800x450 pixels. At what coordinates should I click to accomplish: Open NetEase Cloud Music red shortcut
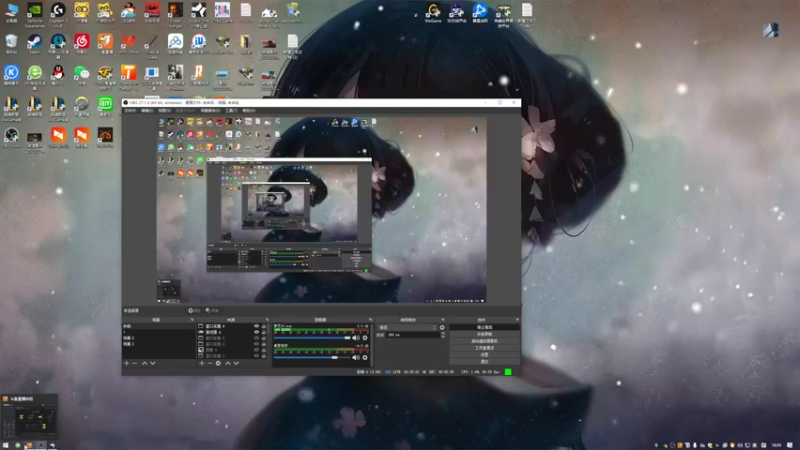[82, 44]
